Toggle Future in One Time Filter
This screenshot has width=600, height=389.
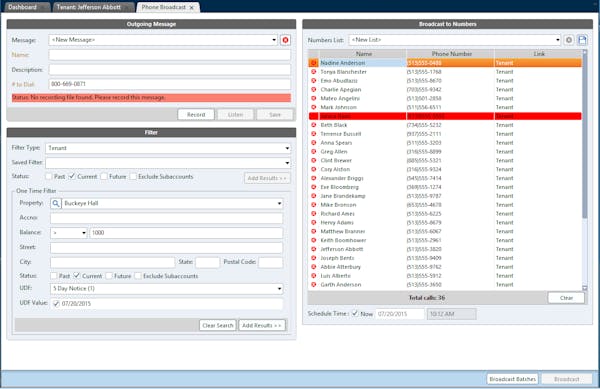(x=109, y=276)
